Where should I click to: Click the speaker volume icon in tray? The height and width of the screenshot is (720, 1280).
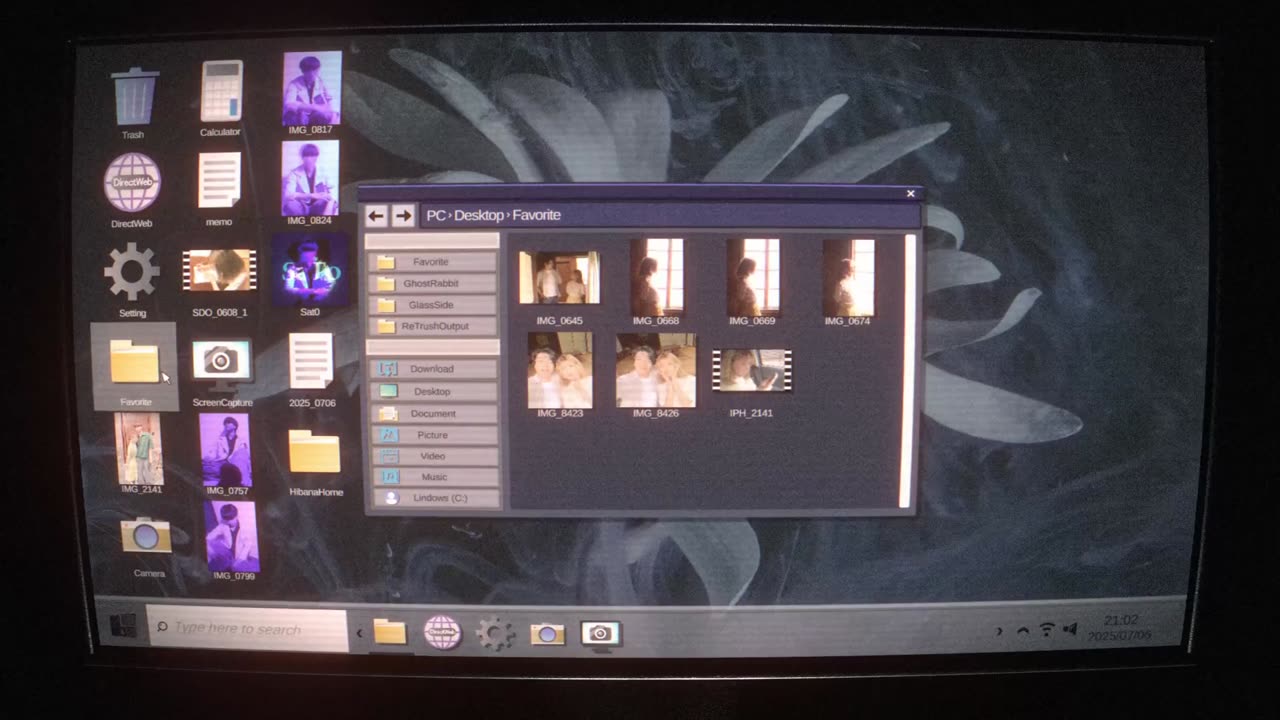click(1070, 630)
